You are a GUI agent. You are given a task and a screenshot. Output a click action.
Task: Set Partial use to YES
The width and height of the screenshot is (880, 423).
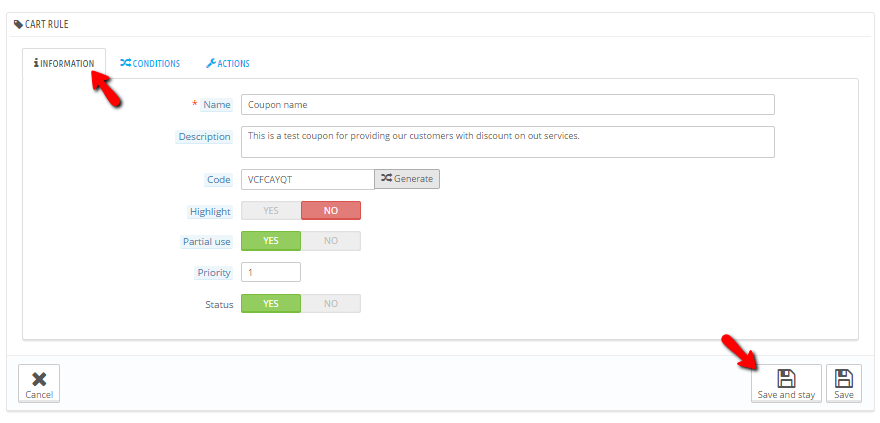coord(271,241)
